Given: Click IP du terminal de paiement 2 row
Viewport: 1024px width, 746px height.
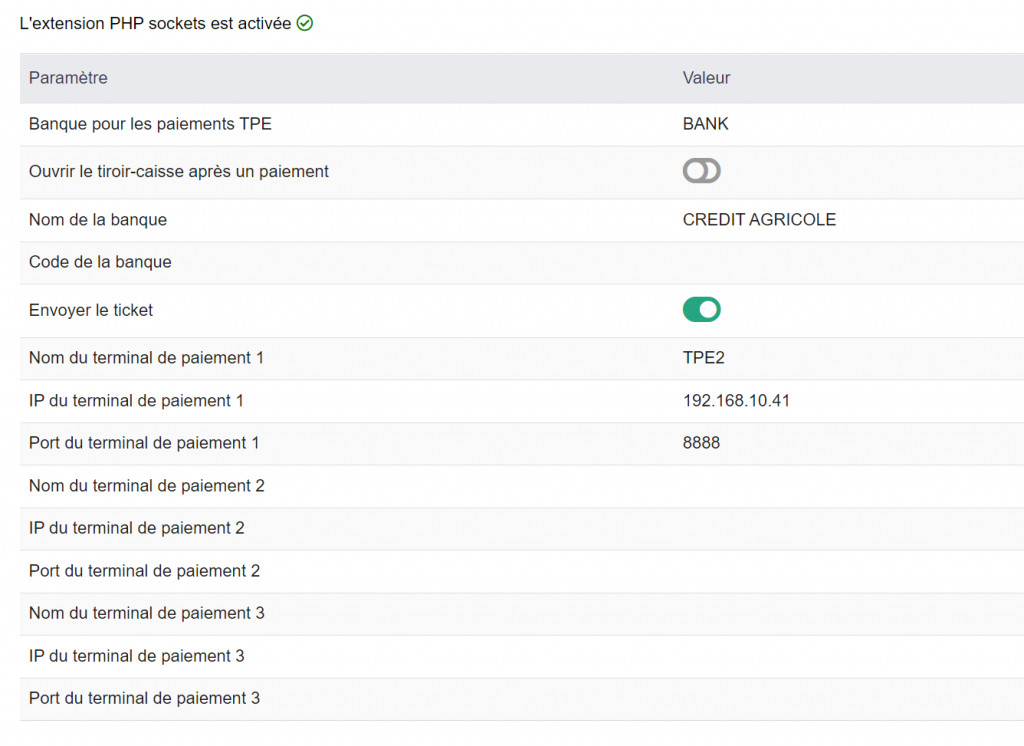Looking at the screenshot, I should point(522,528).
